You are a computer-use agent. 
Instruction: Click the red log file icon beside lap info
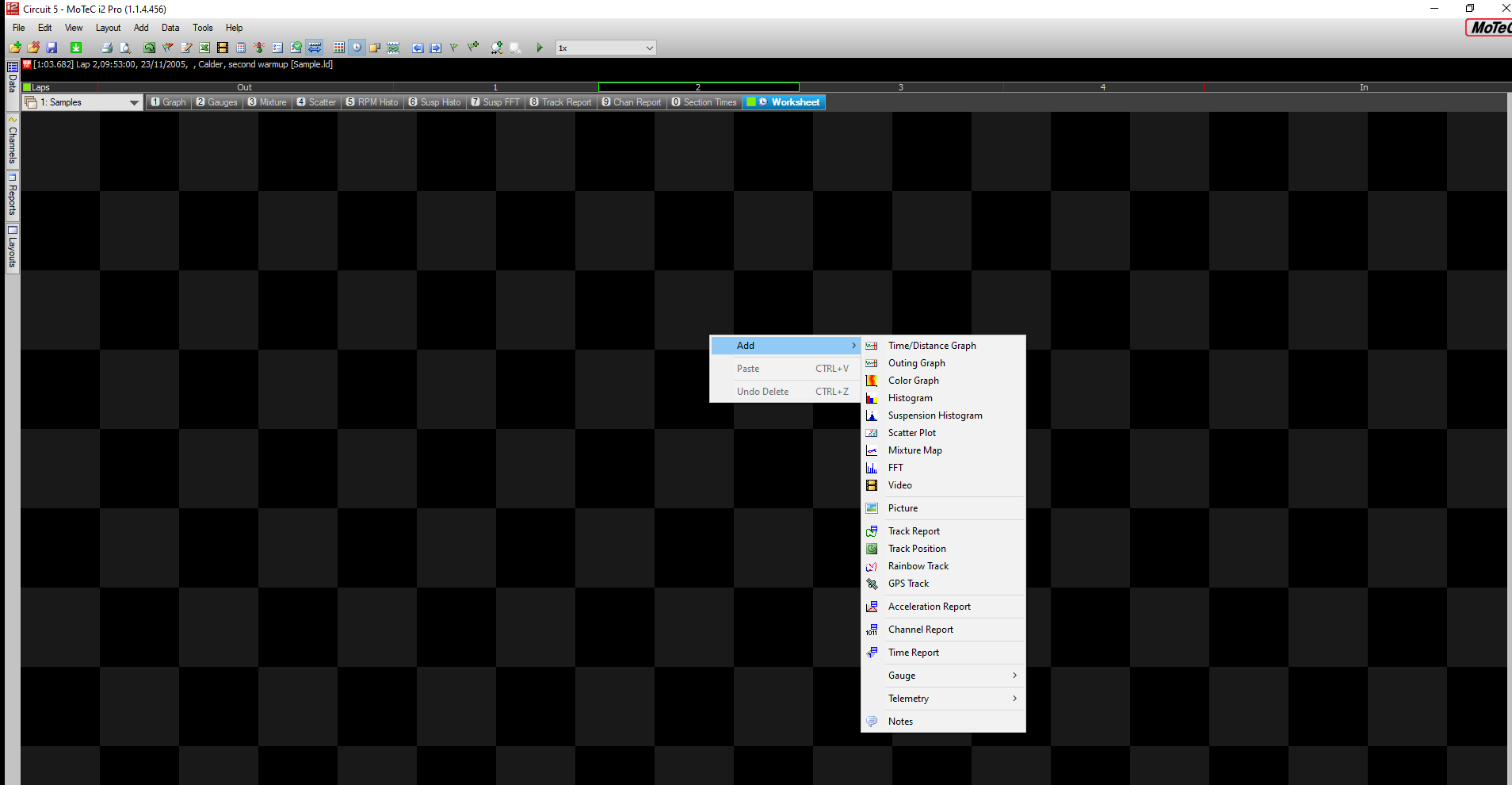click(27, 64)
